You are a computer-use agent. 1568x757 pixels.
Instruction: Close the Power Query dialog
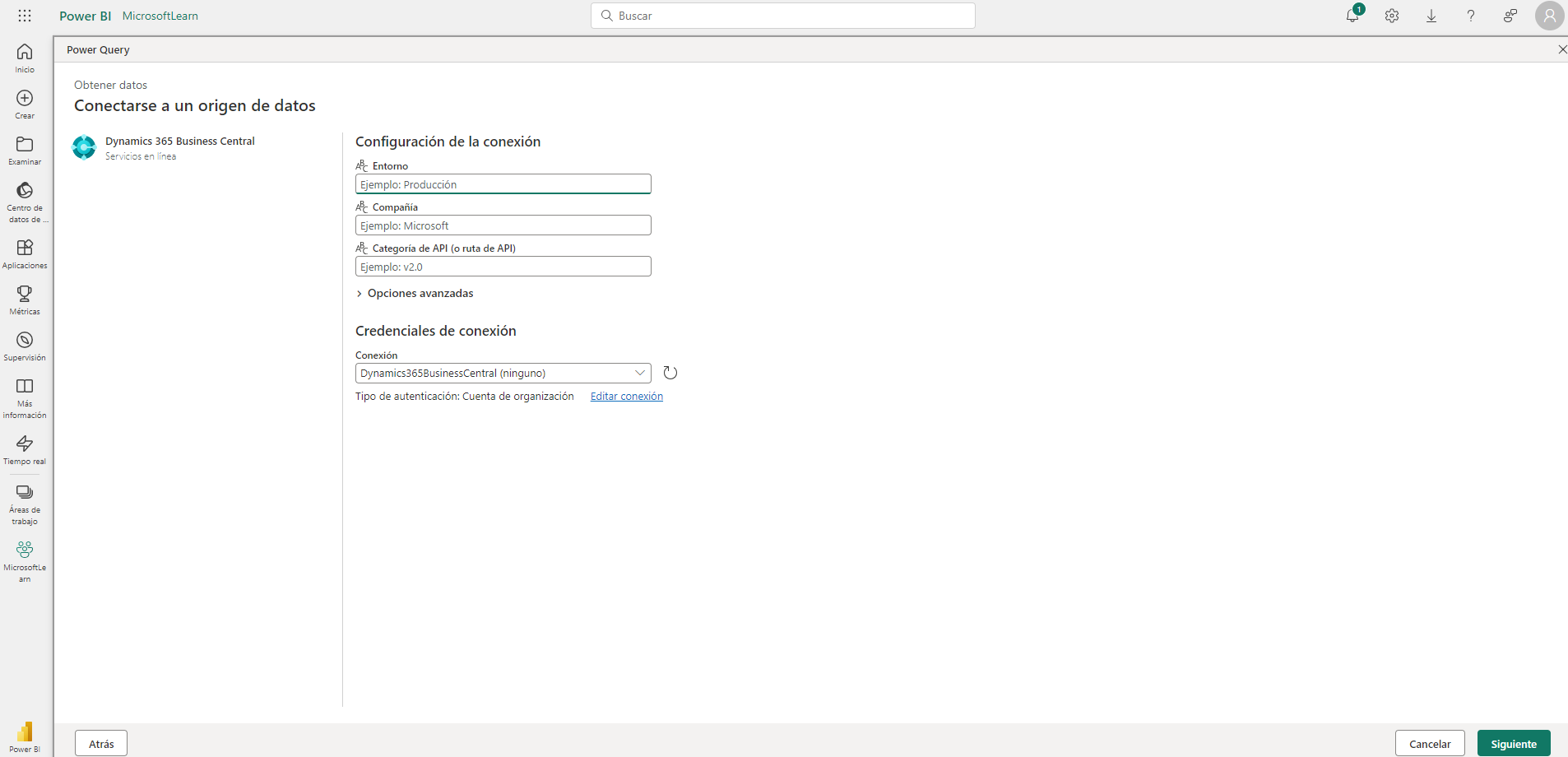coord(1562,49)
